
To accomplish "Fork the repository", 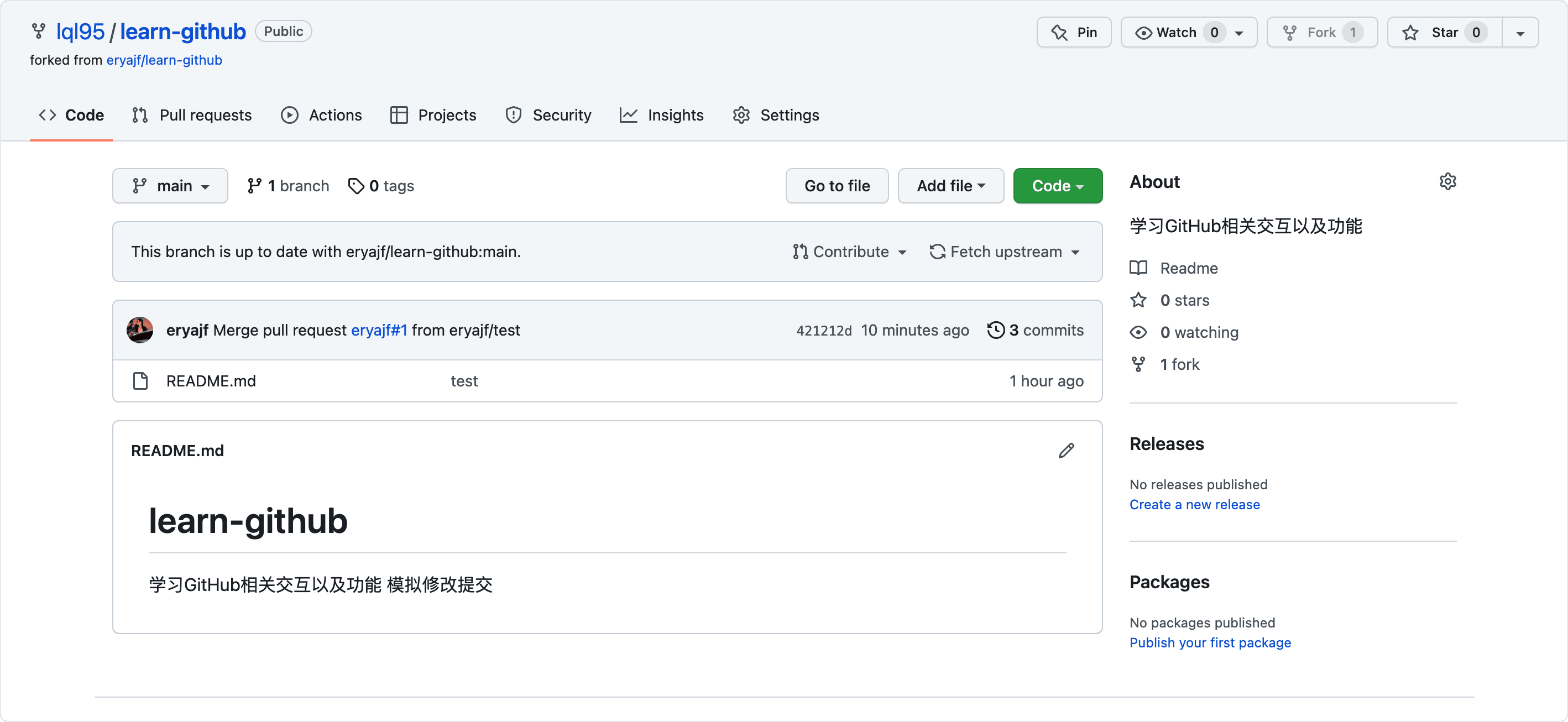I will click(x=1321, y=32).
